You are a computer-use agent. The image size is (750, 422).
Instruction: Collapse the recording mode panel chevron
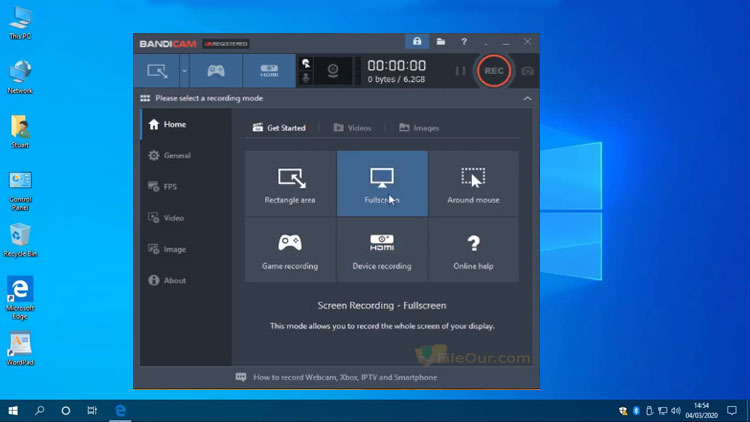coord(527,99)
